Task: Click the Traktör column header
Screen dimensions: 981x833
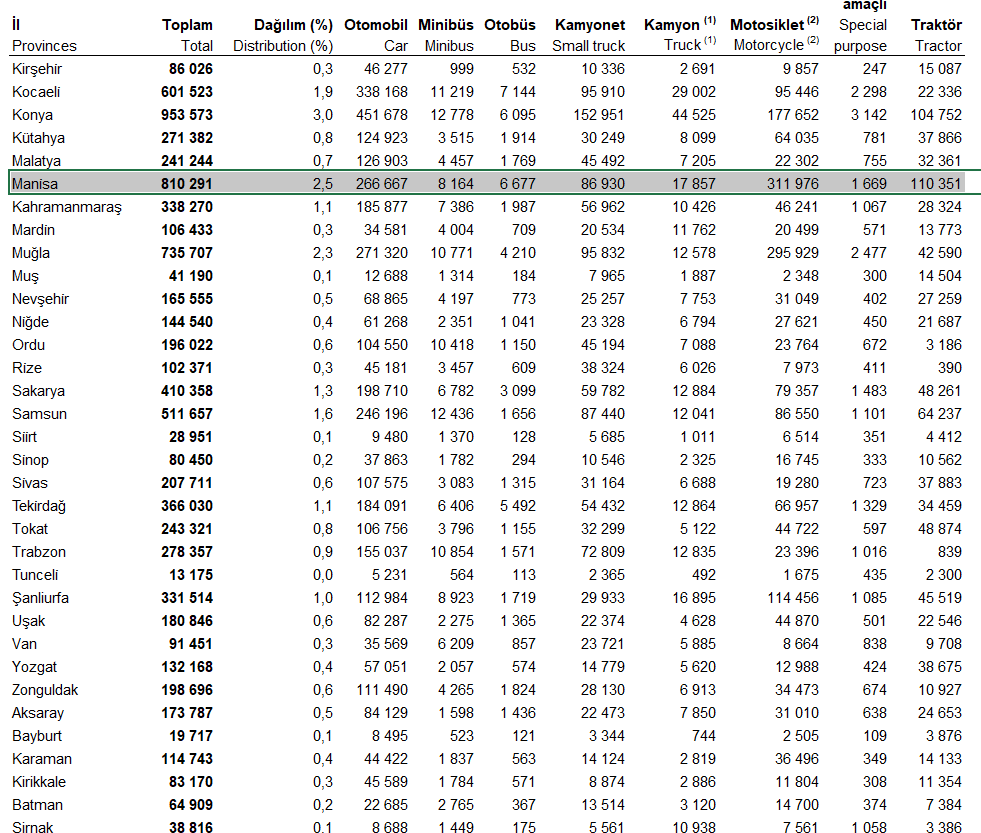Action: (x=936, y=25)
